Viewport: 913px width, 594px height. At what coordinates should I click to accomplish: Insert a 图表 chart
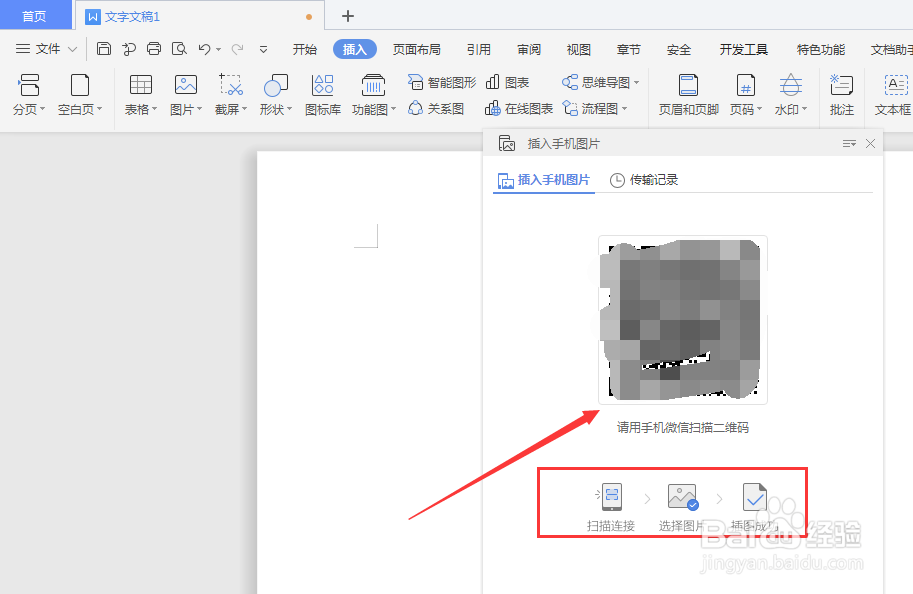(507, 83)
